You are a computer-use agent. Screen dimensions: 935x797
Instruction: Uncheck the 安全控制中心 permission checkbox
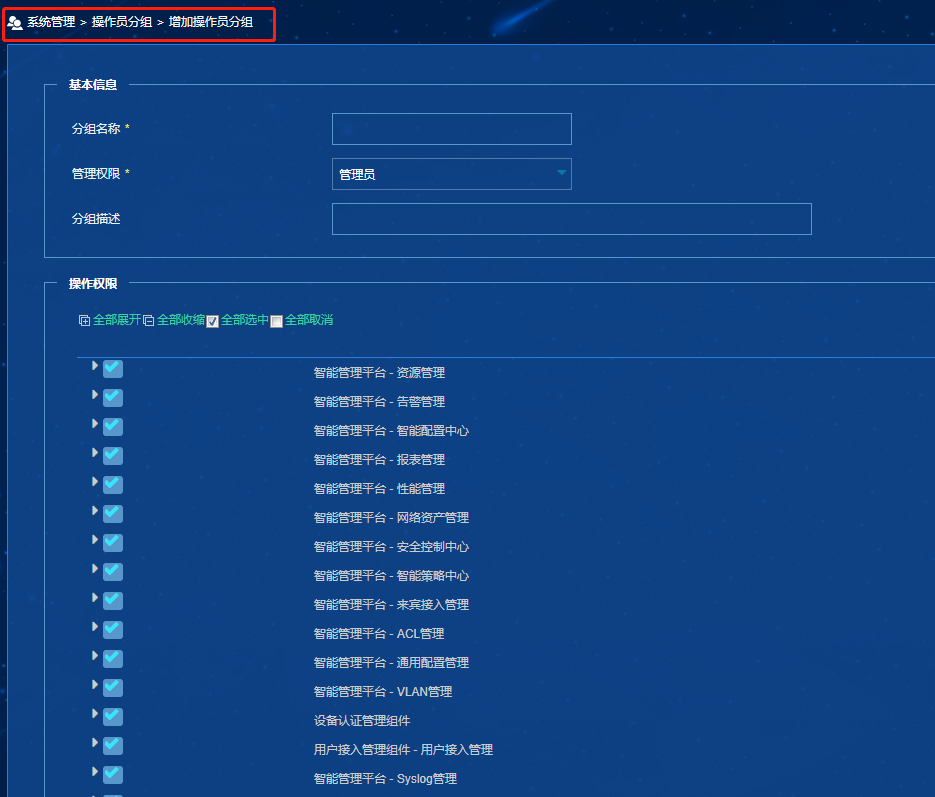113,543
